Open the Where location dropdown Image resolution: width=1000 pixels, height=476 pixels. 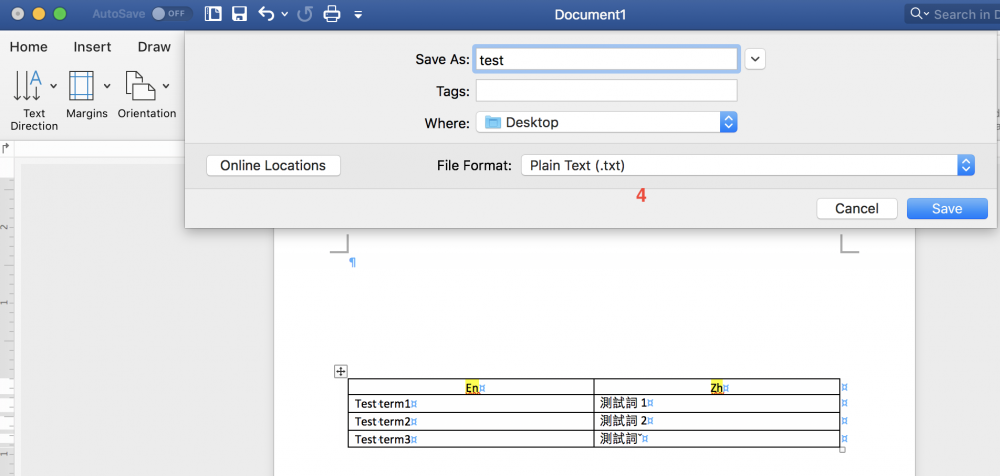click(729, 122)
